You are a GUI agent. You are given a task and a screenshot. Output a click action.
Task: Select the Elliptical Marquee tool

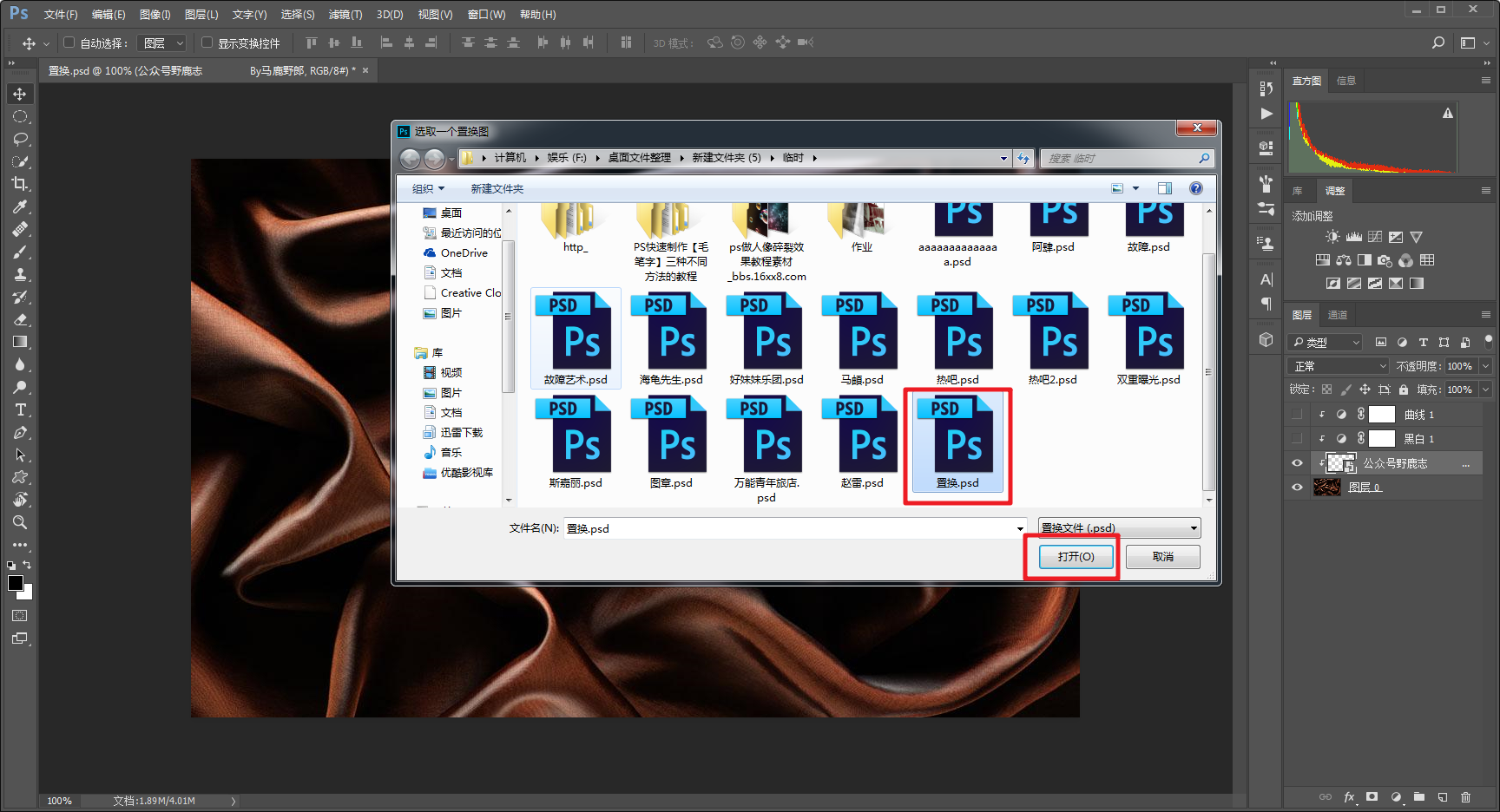click(19, 116)
